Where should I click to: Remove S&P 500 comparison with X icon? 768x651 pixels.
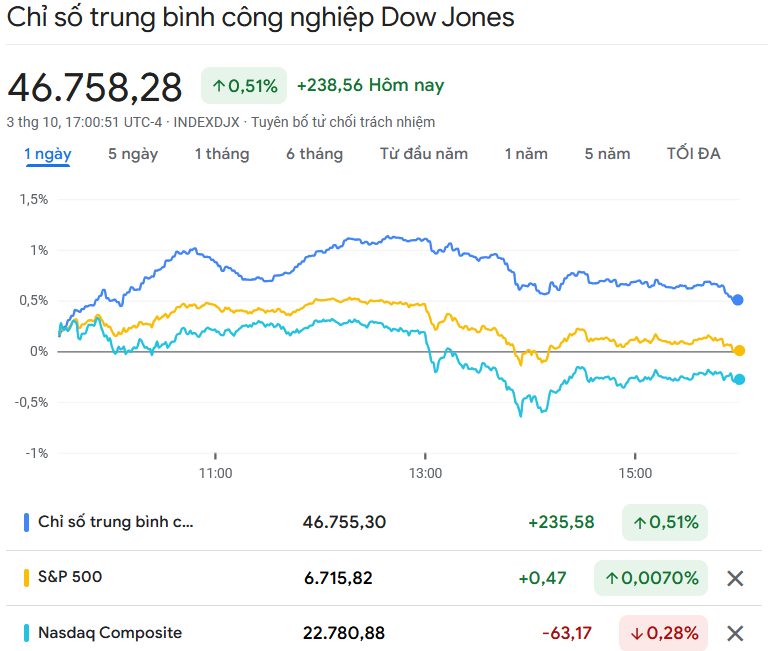[x=735, y=578]
